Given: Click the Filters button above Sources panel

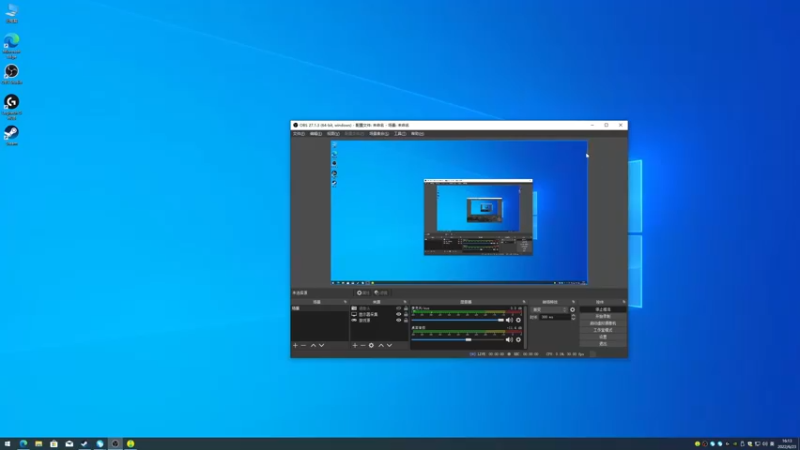Looking at the screenshot, I should pyautogui.click(x=381, y=293).
